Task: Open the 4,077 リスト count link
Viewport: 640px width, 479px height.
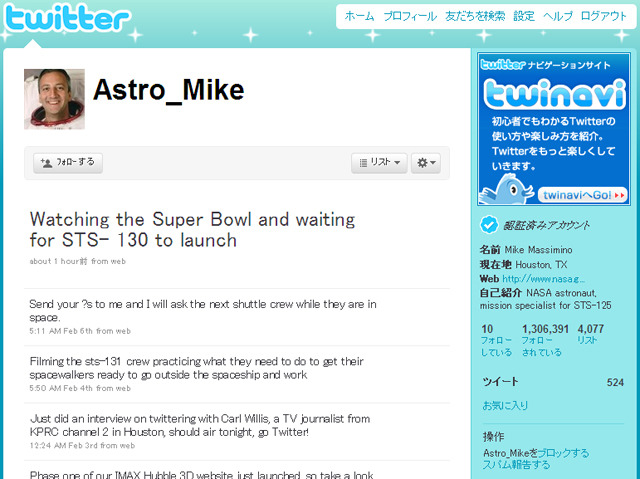Action: (590, 334)
